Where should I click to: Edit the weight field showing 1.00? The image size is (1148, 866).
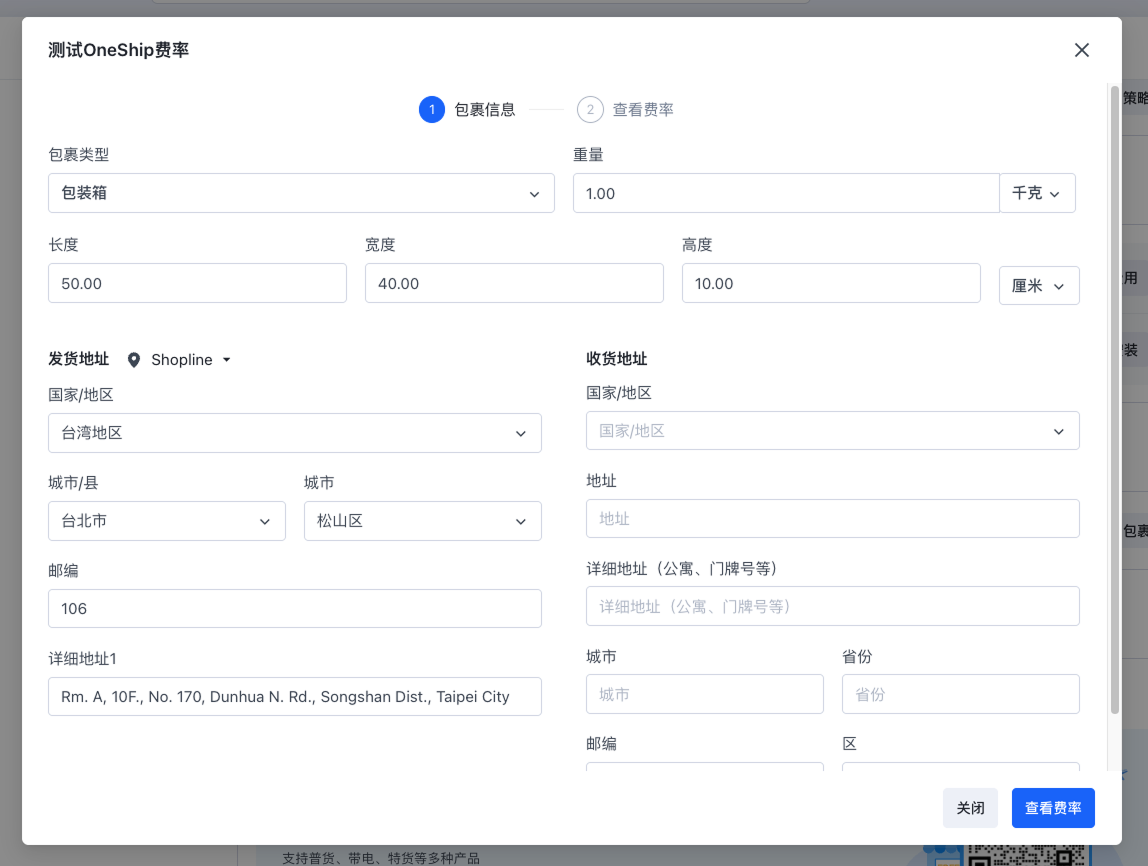pos(786,193)
